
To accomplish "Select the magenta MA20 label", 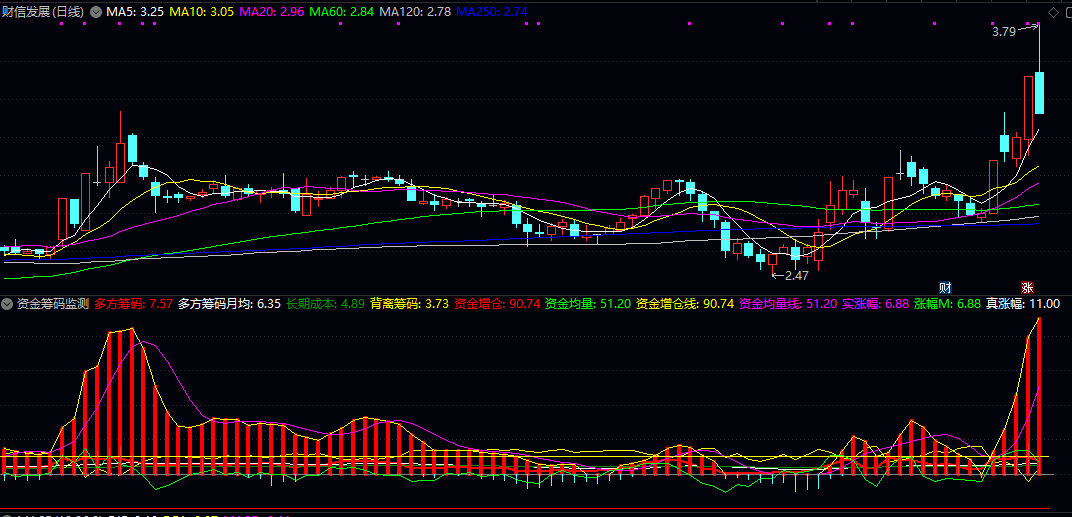I will point(272,12).
